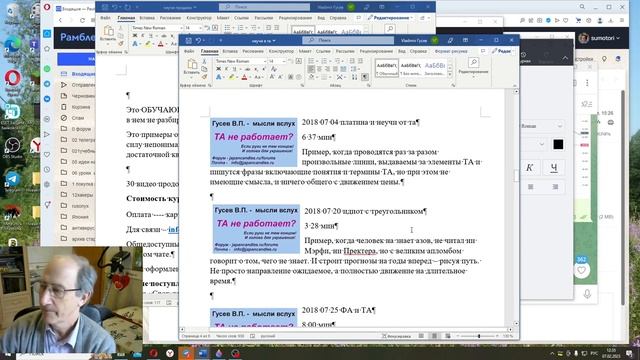
Task: Open Стили group dialog launcher in front Word
Action: 453,85
